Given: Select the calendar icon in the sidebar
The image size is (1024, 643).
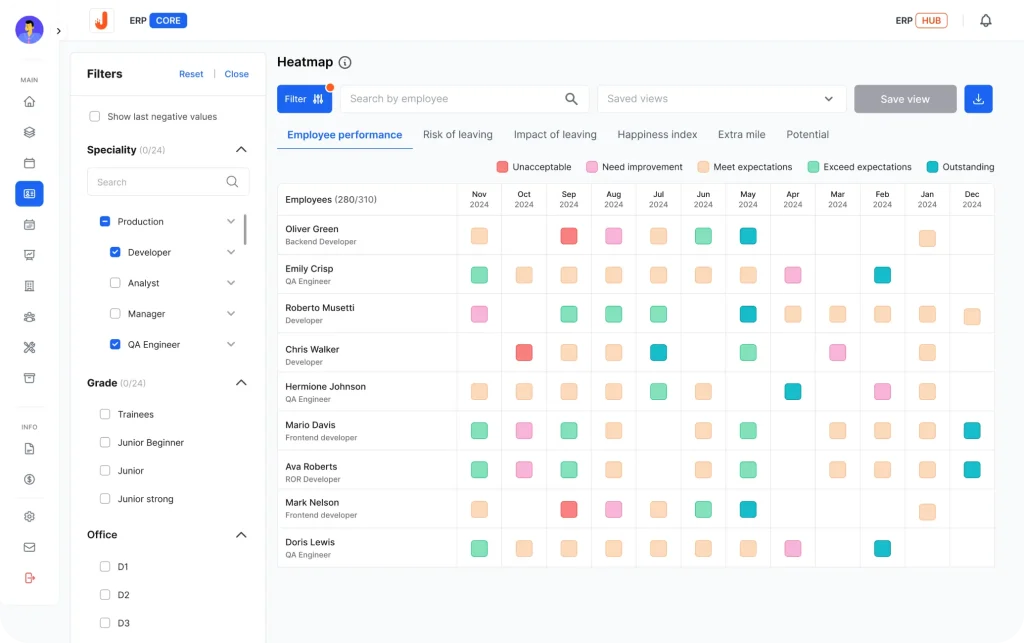Looking at the screenshot, I should click(29, 162).
